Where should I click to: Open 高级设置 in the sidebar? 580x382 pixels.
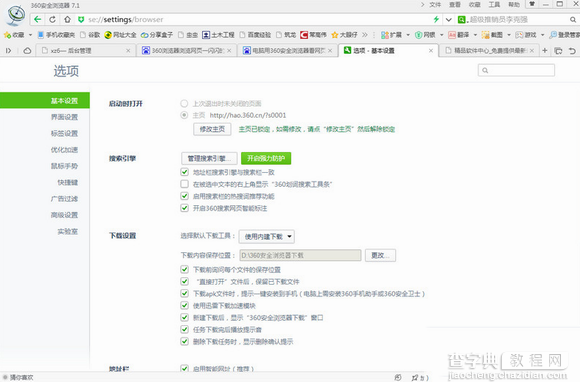pyautogui.click(x=64, y=215)
